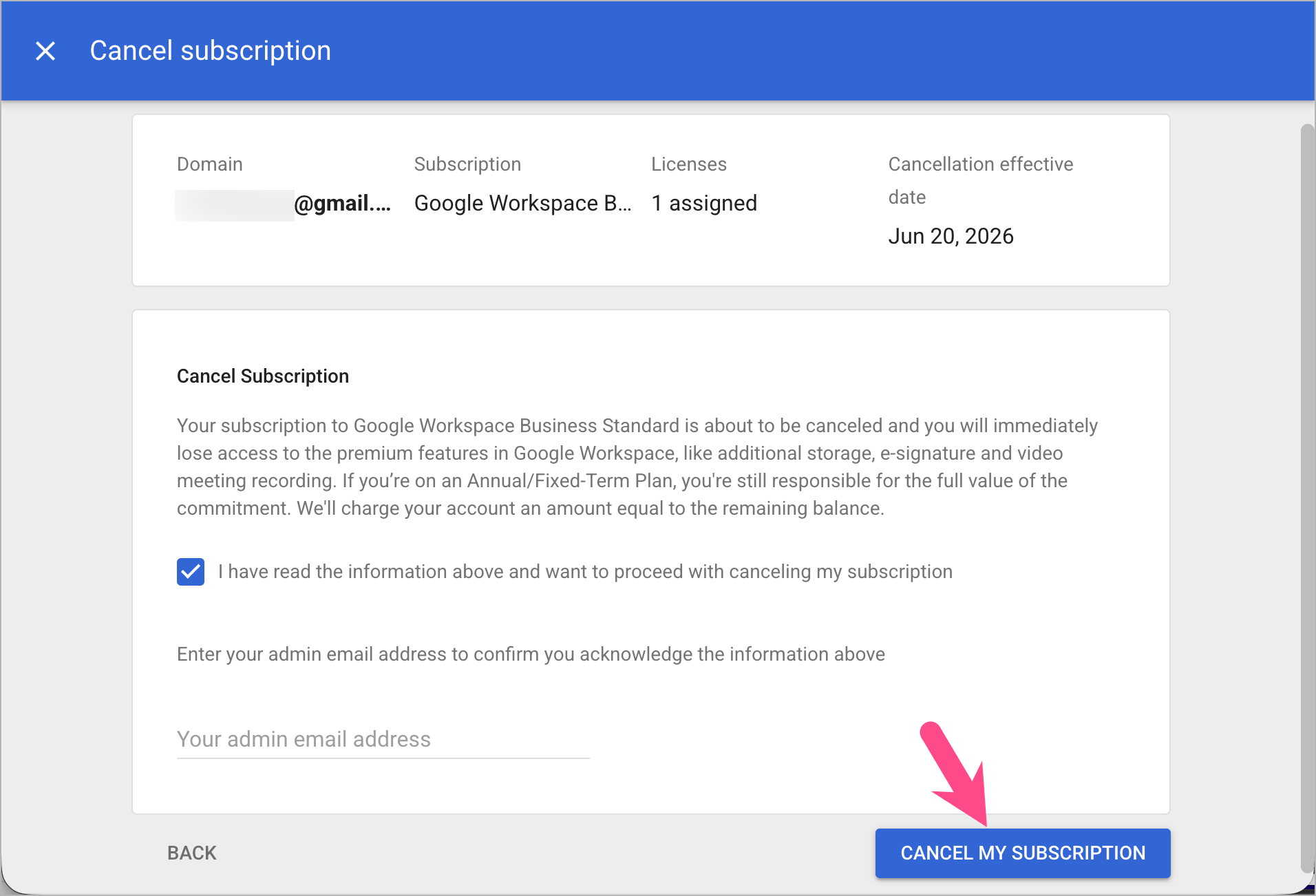Click the warning paragraph about Google Workspace Business Standard
Viewport: 1316px width, 896px height.
[x=637, y=467]
